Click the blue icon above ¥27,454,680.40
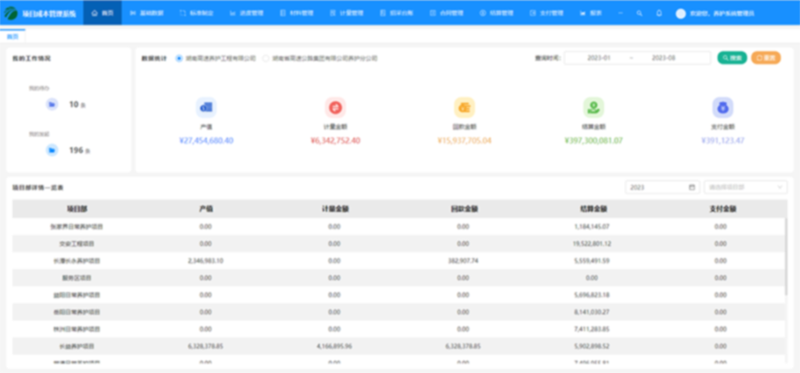Image resolution: width=800 pixels, height=373 pixels. click(206, 108)
